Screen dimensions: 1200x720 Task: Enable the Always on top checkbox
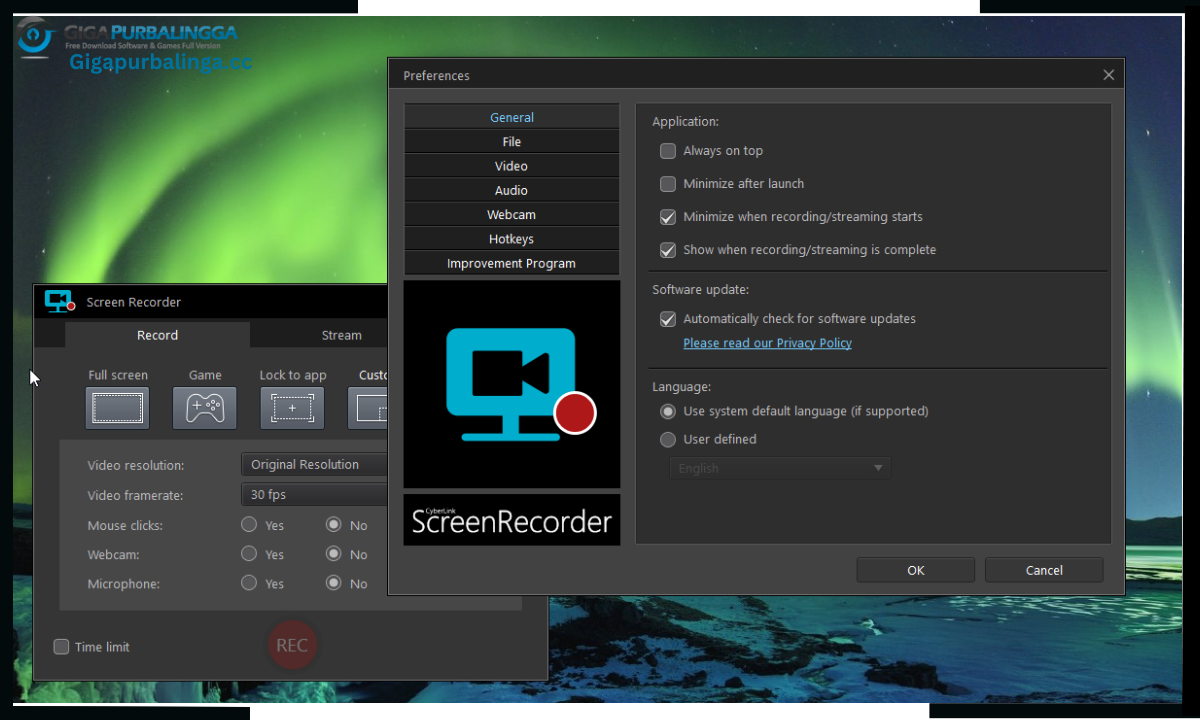click(668, 151)
